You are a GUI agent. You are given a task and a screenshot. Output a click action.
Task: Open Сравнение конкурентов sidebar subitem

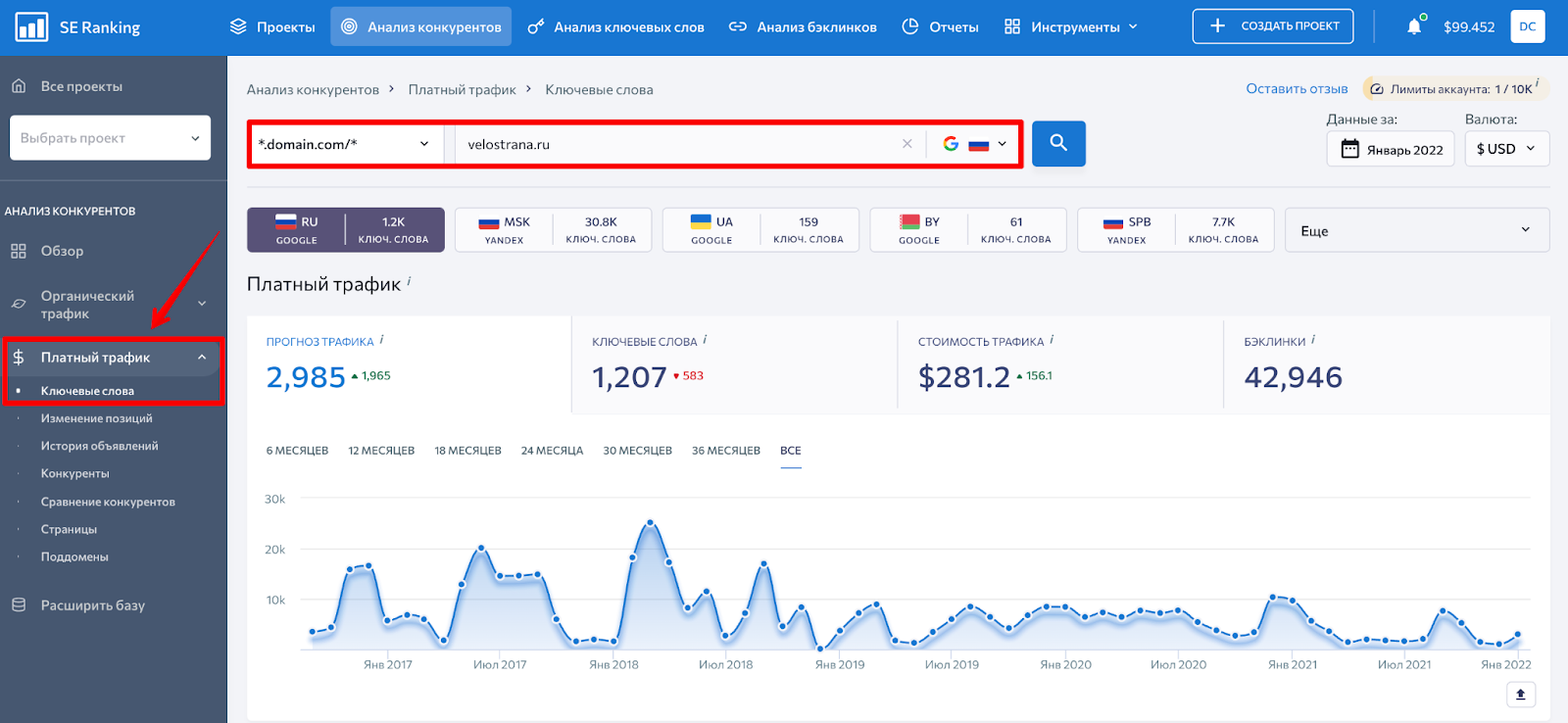pyautogui.click(x=108, y=502)
